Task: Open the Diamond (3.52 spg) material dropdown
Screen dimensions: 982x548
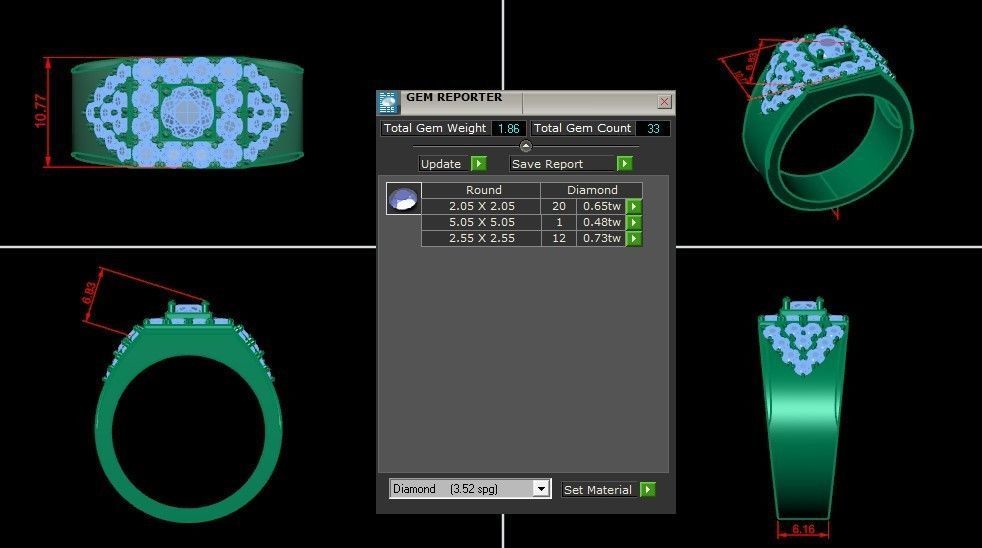Action: tap(541, 489)
